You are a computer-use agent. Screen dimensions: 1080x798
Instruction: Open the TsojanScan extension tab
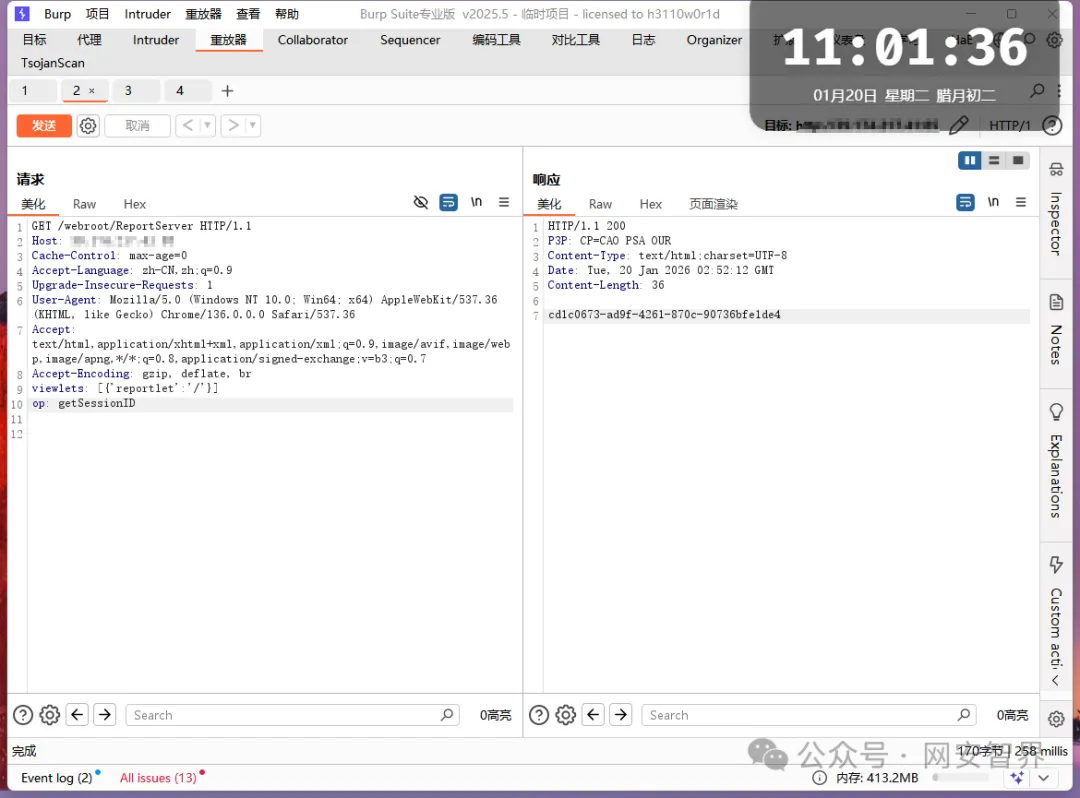coord(52,63)
